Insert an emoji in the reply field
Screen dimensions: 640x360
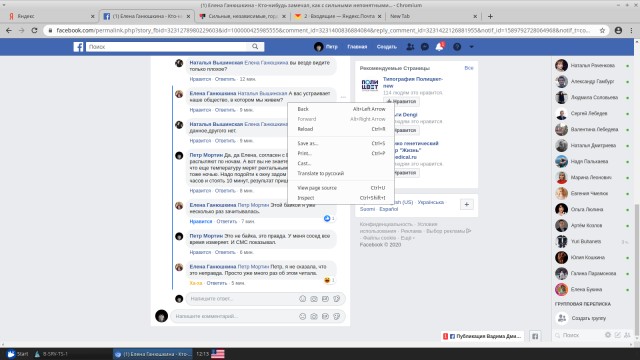tap(302, 299)
